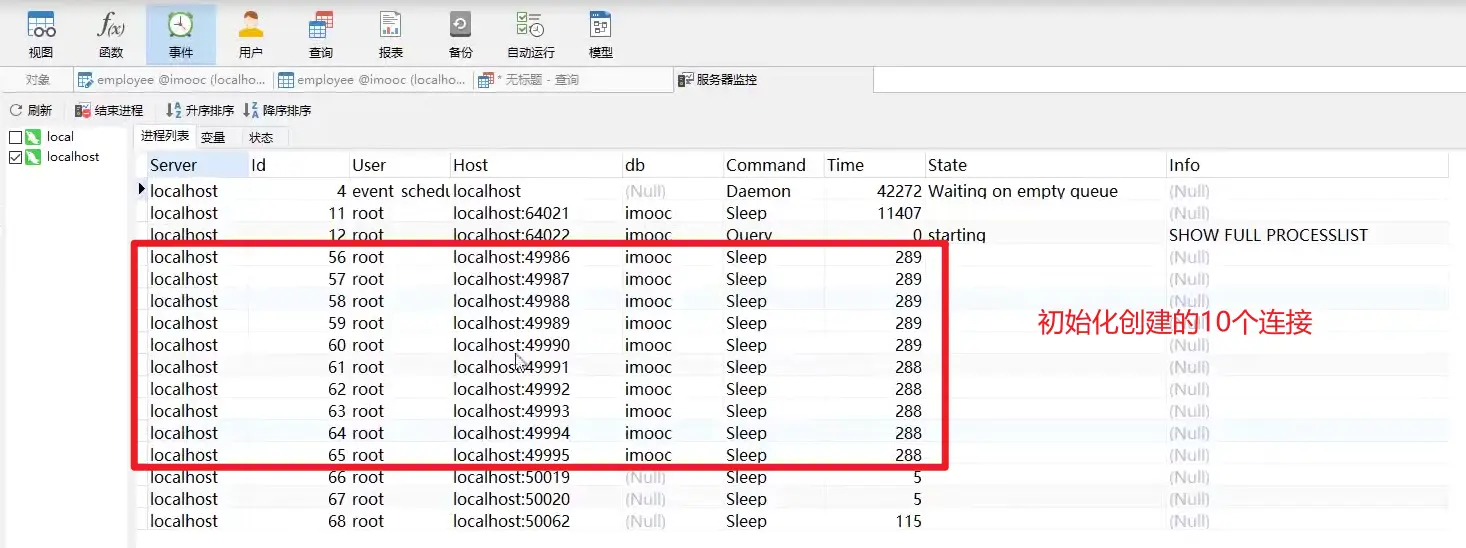Screen dimensions: 1466x548
Task: Open the 变量 sub-tab
Action: coord(213,137)
